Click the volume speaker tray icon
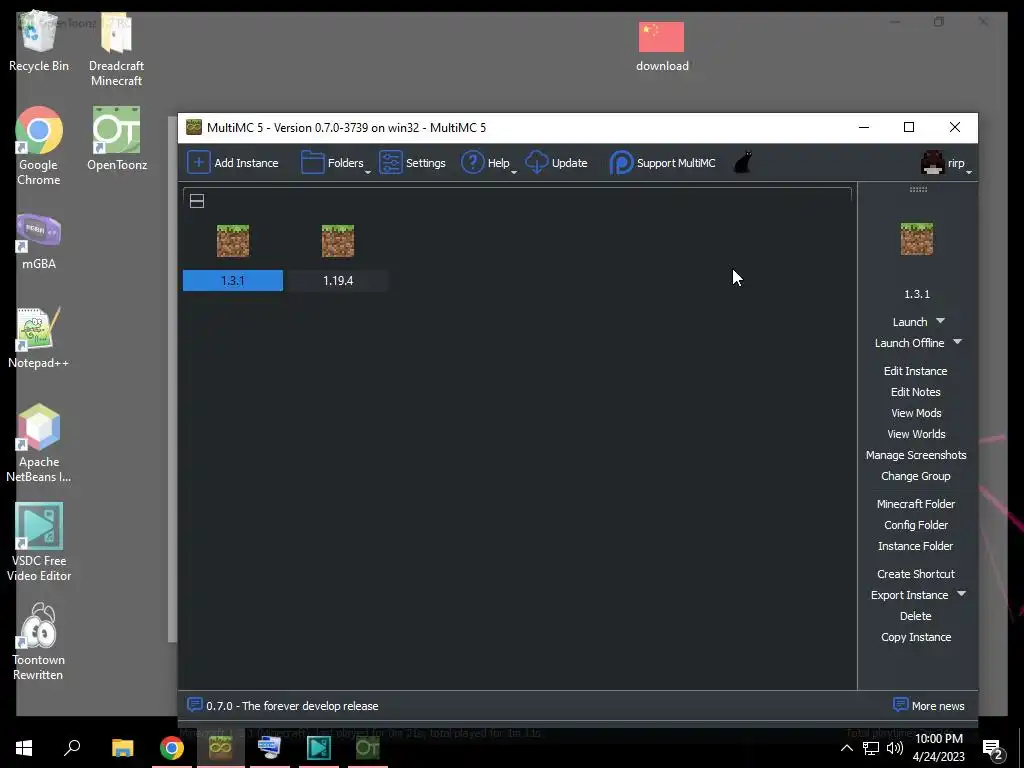 pos(895,748)
